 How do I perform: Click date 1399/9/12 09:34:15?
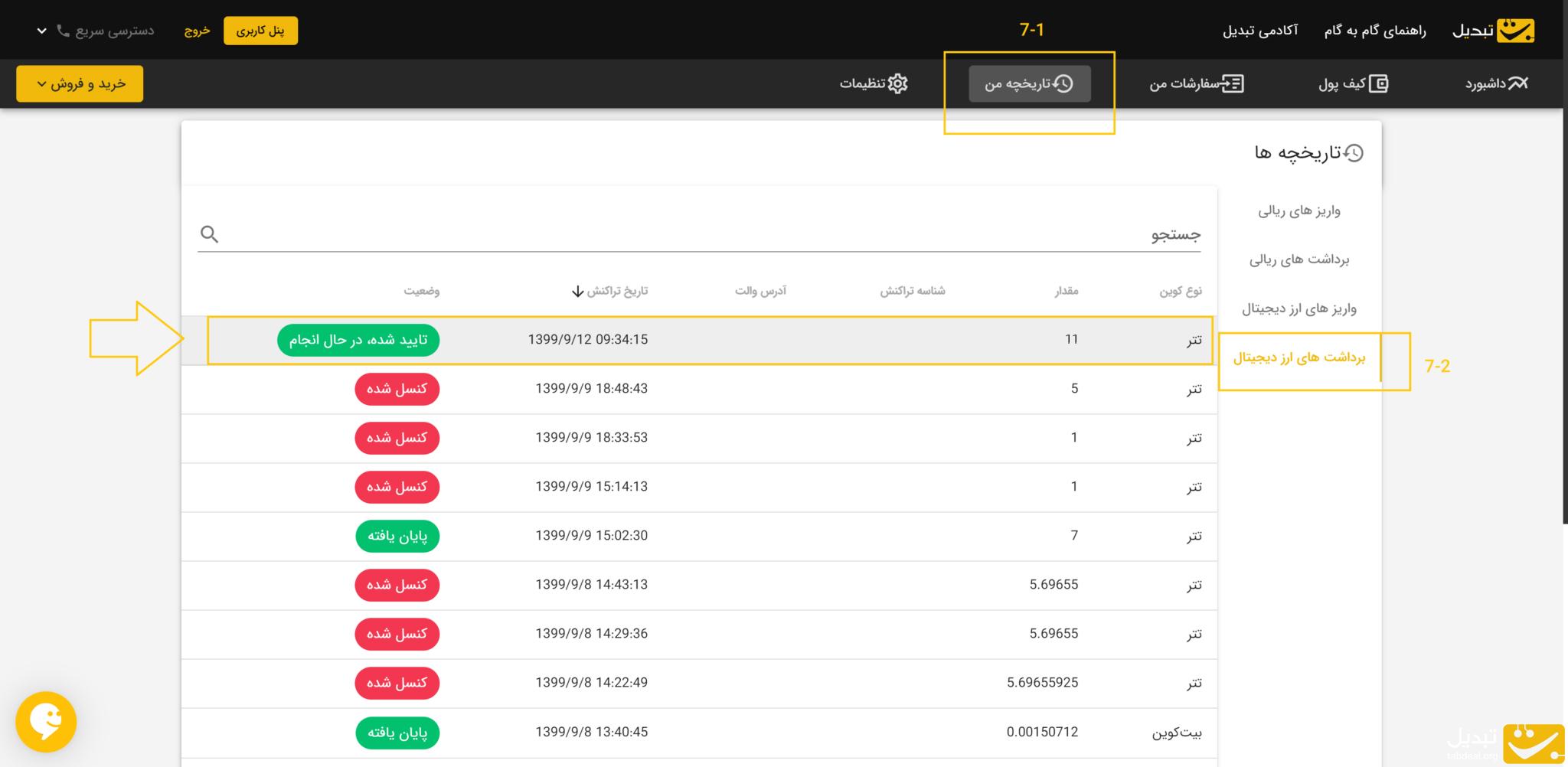click(587, 339)
